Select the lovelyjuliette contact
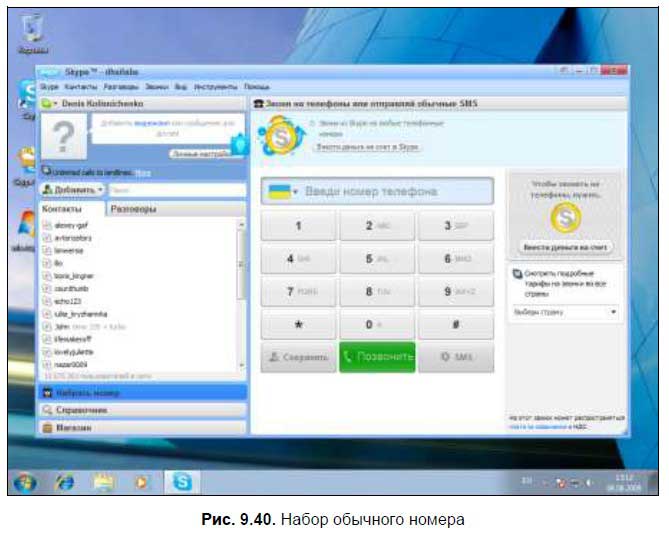The height and width of the screenshot is (535, 669). (x=74, y=352)
